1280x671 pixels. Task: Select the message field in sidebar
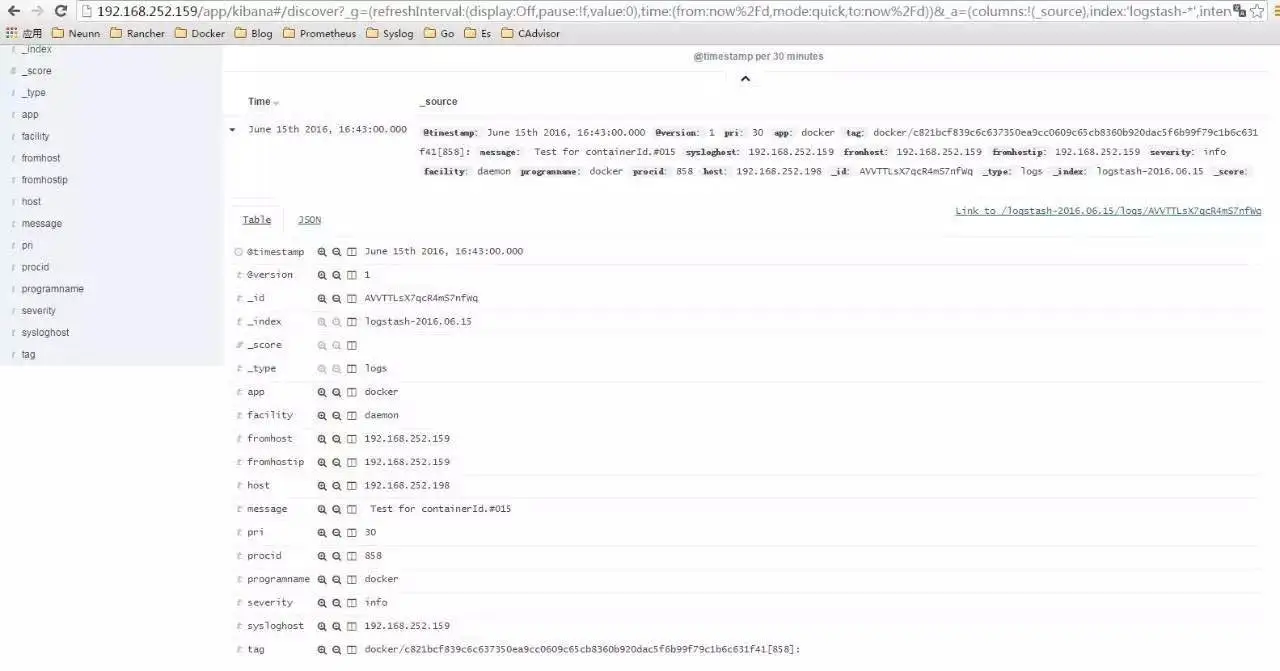[42, 224]
